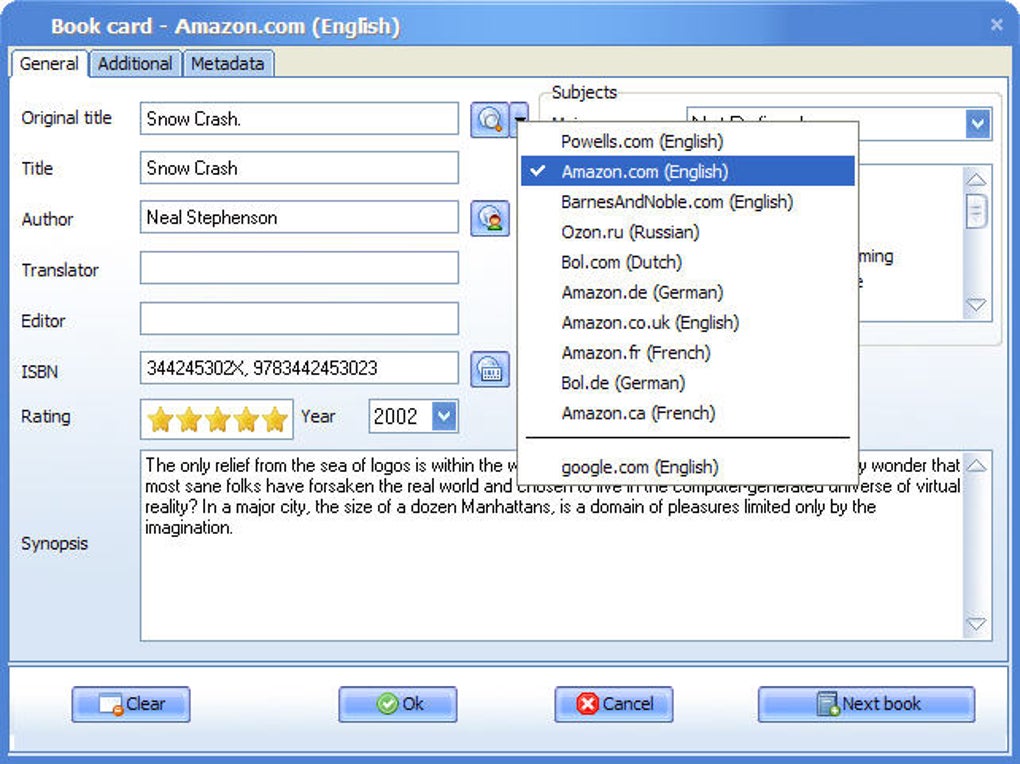
Task: Expand the Year 2002 dropdown
Action: click(x=445, y=416)
